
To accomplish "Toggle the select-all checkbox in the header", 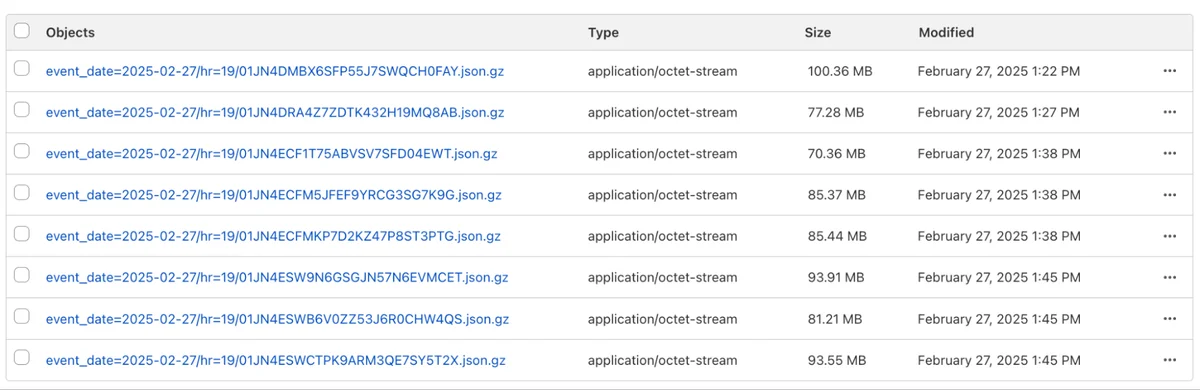I will (x=22, y=31).
